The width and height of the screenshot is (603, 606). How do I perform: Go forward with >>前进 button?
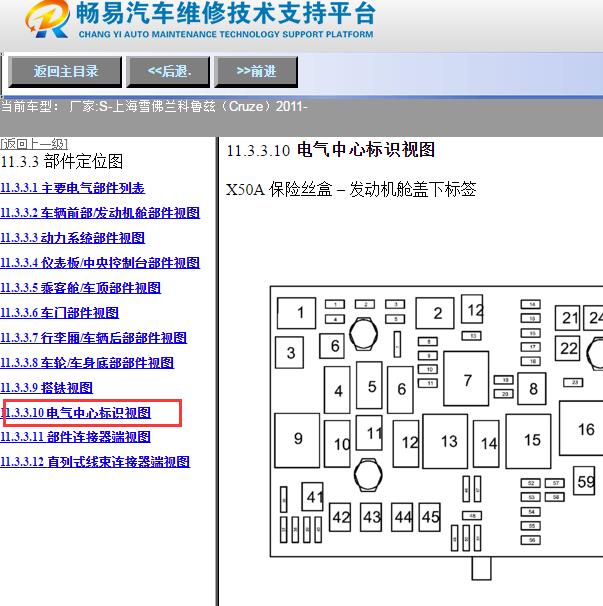click(x=256, y=71)
